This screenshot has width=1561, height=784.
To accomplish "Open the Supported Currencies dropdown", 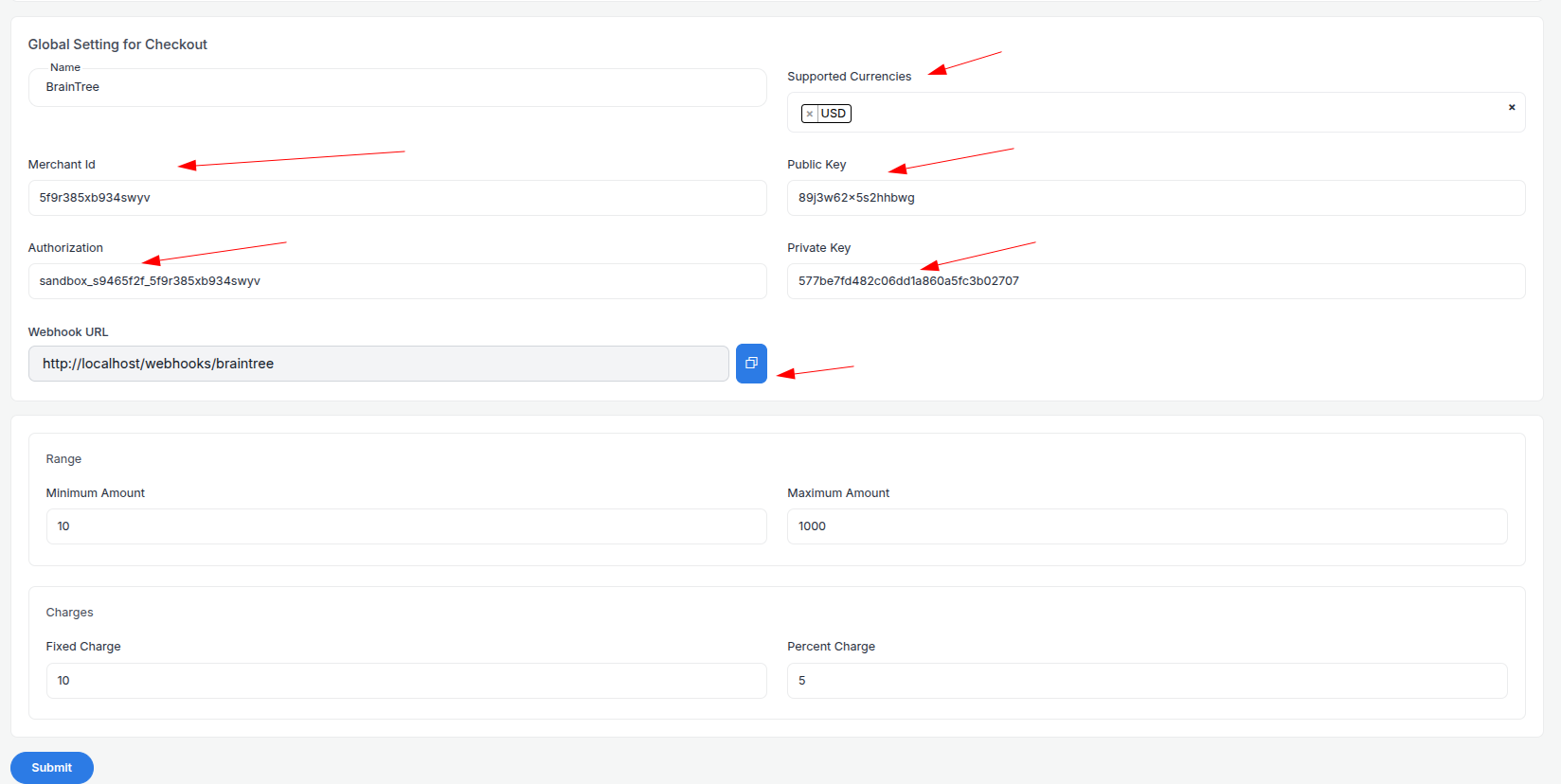I will click(x=1156, y=113).
